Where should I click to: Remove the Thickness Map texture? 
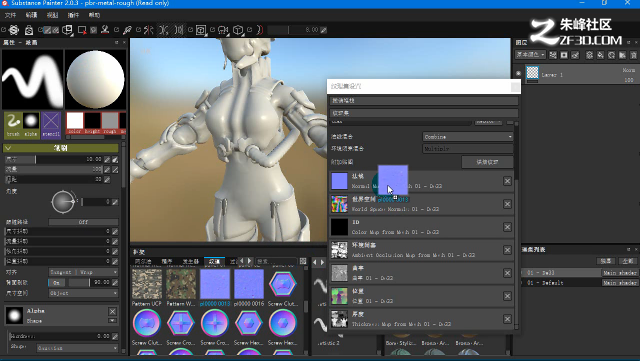[507, 319]
